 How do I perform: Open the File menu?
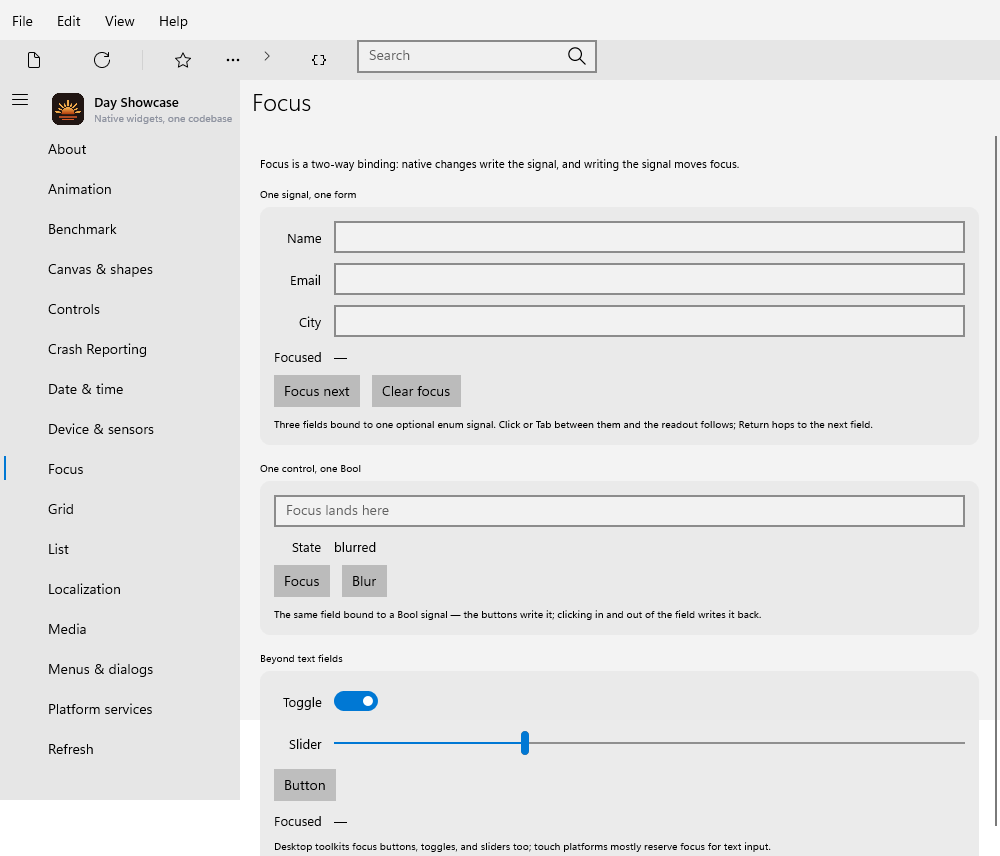(x=22, y=21)
